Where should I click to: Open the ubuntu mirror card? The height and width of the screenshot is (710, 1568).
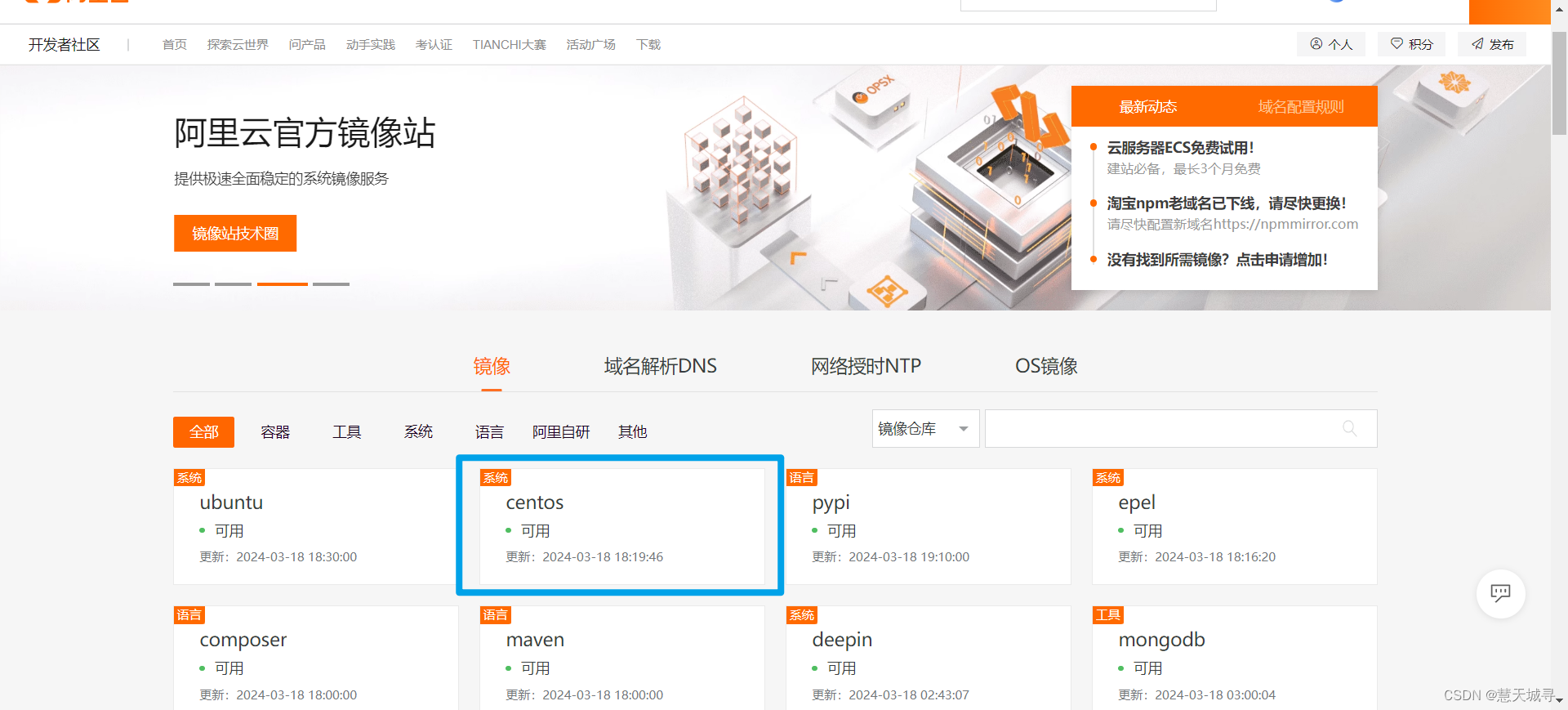pos(315,526)
